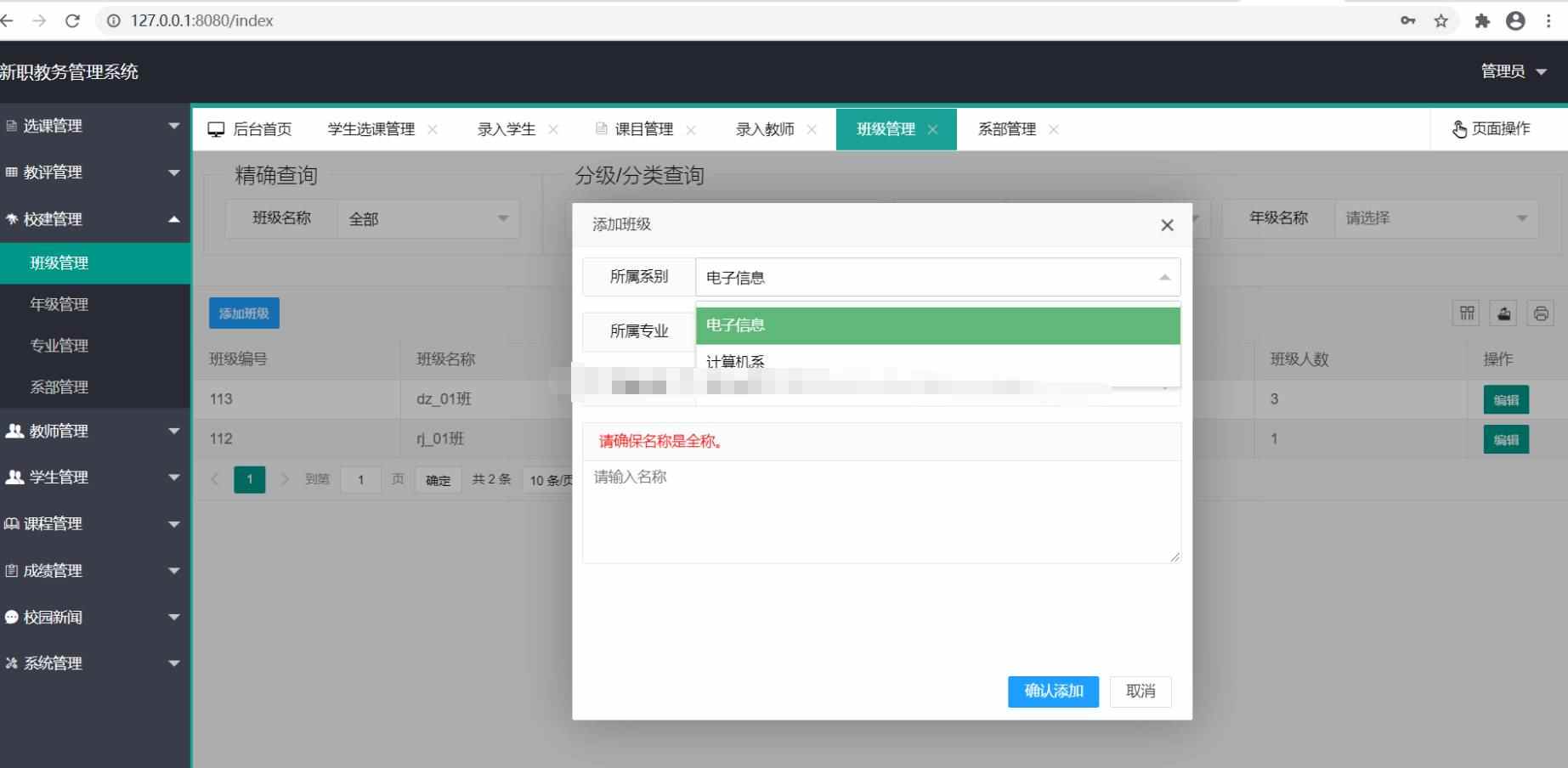The image size is (1568, 768).
Task: Click the page number jump input
Action: coord(360,480)
